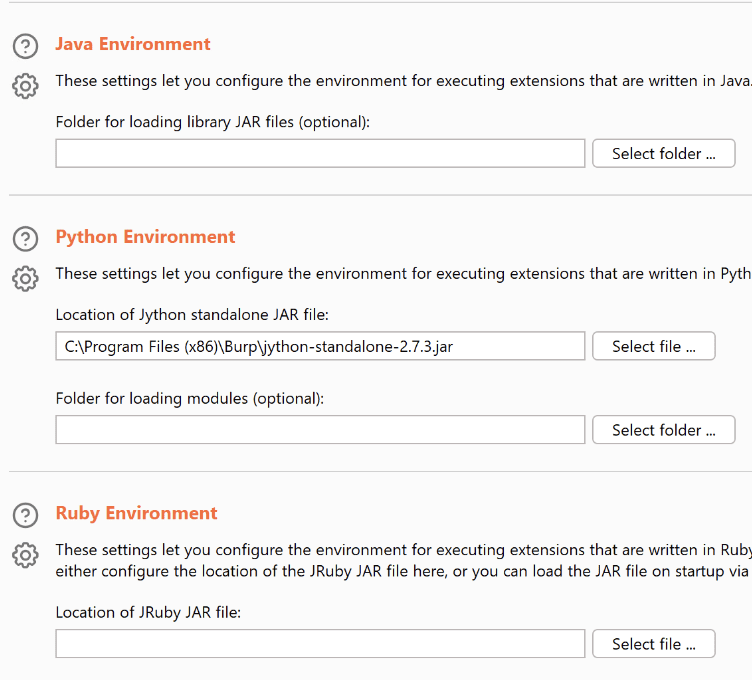Click the Python Environment heading
Screen dimensions: 752x680
145,237
